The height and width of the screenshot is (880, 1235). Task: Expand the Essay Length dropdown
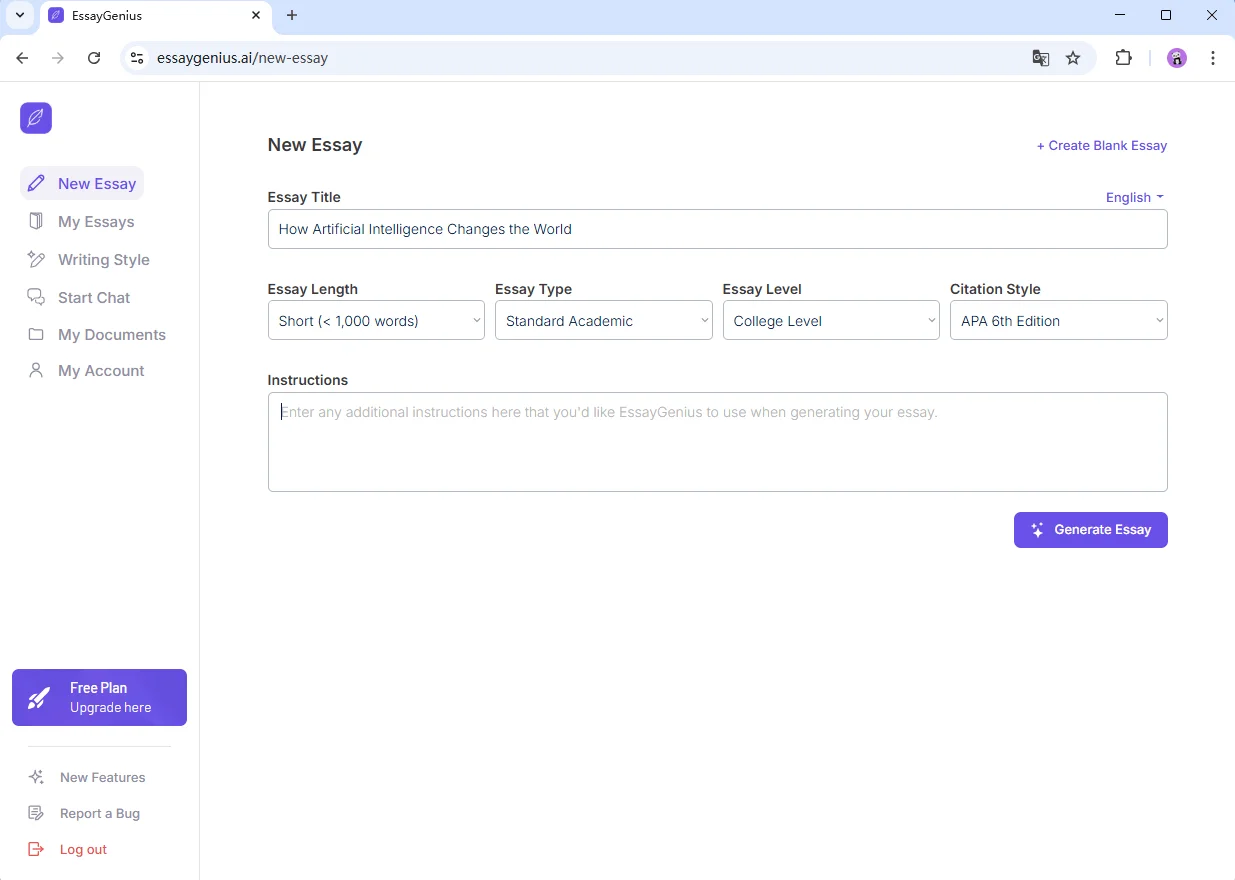tap(376, 321)
